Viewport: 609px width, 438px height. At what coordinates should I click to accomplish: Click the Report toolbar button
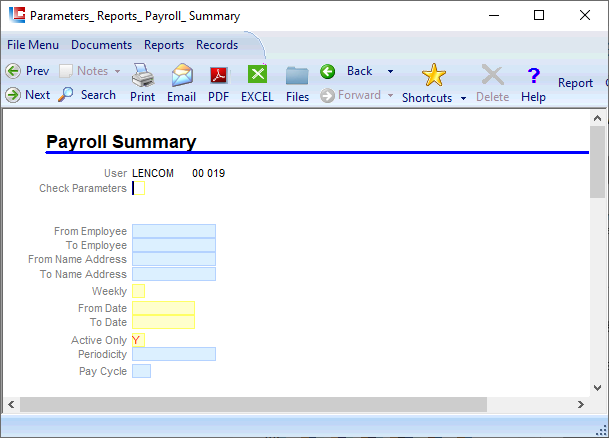click(x=575, y=83)
